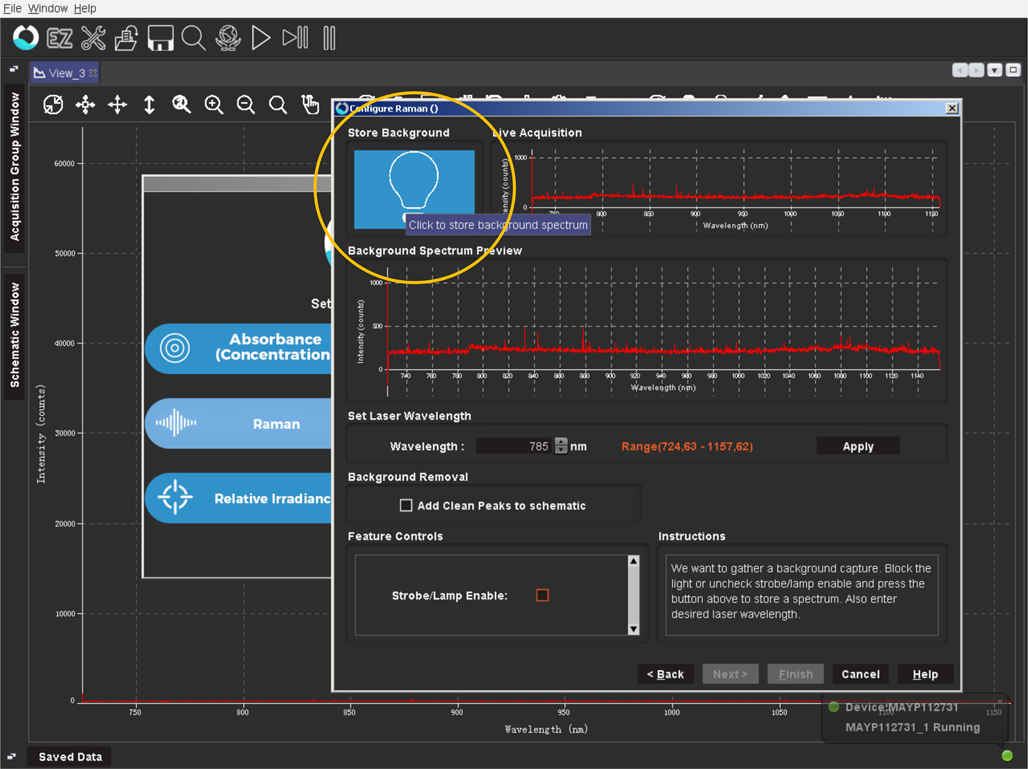Click the open project folder icon

(x=126, y=38)
